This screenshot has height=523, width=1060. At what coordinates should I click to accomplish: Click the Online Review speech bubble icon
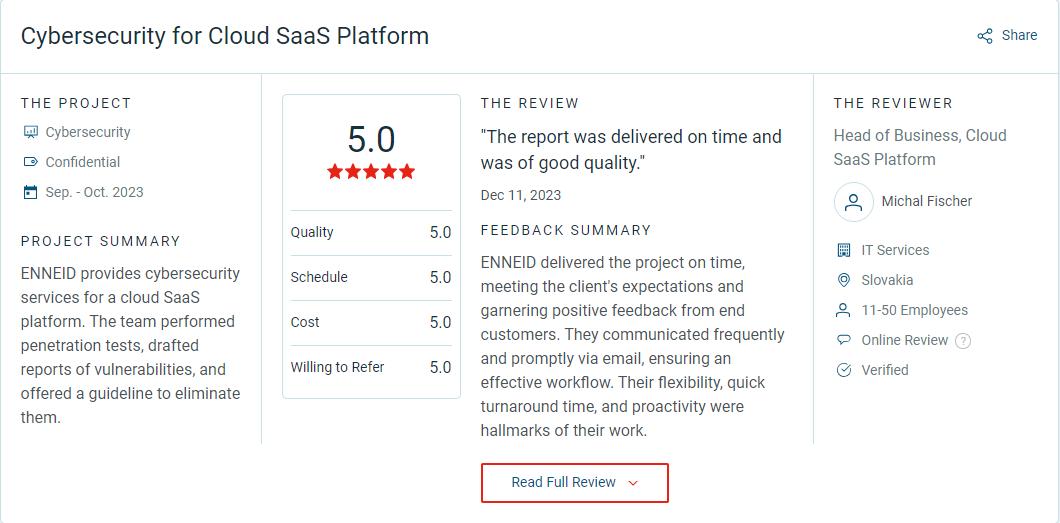[843, 340]
